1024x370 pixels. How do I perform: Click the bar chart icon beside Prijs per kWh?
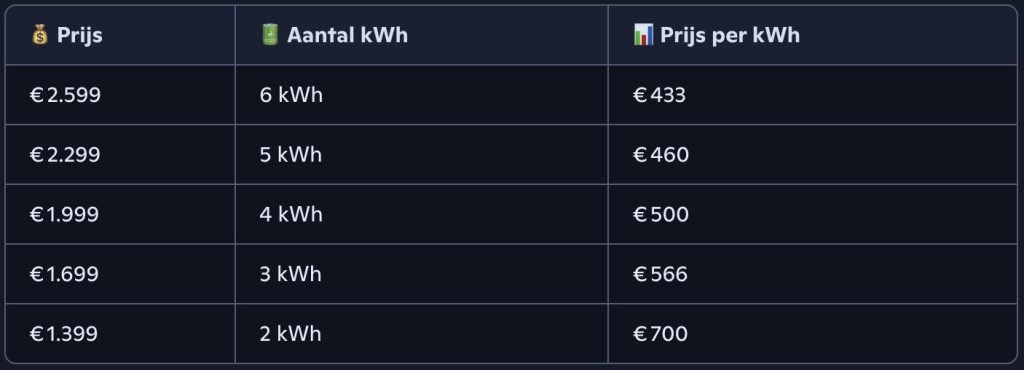(x=643, y=35)
